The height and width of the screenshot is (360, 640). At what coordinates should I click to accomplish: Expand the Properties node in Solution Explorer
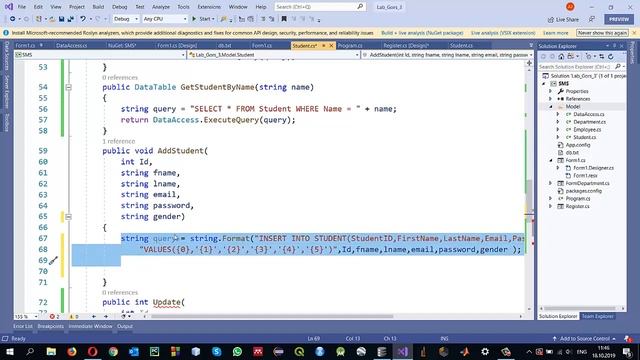550,91
